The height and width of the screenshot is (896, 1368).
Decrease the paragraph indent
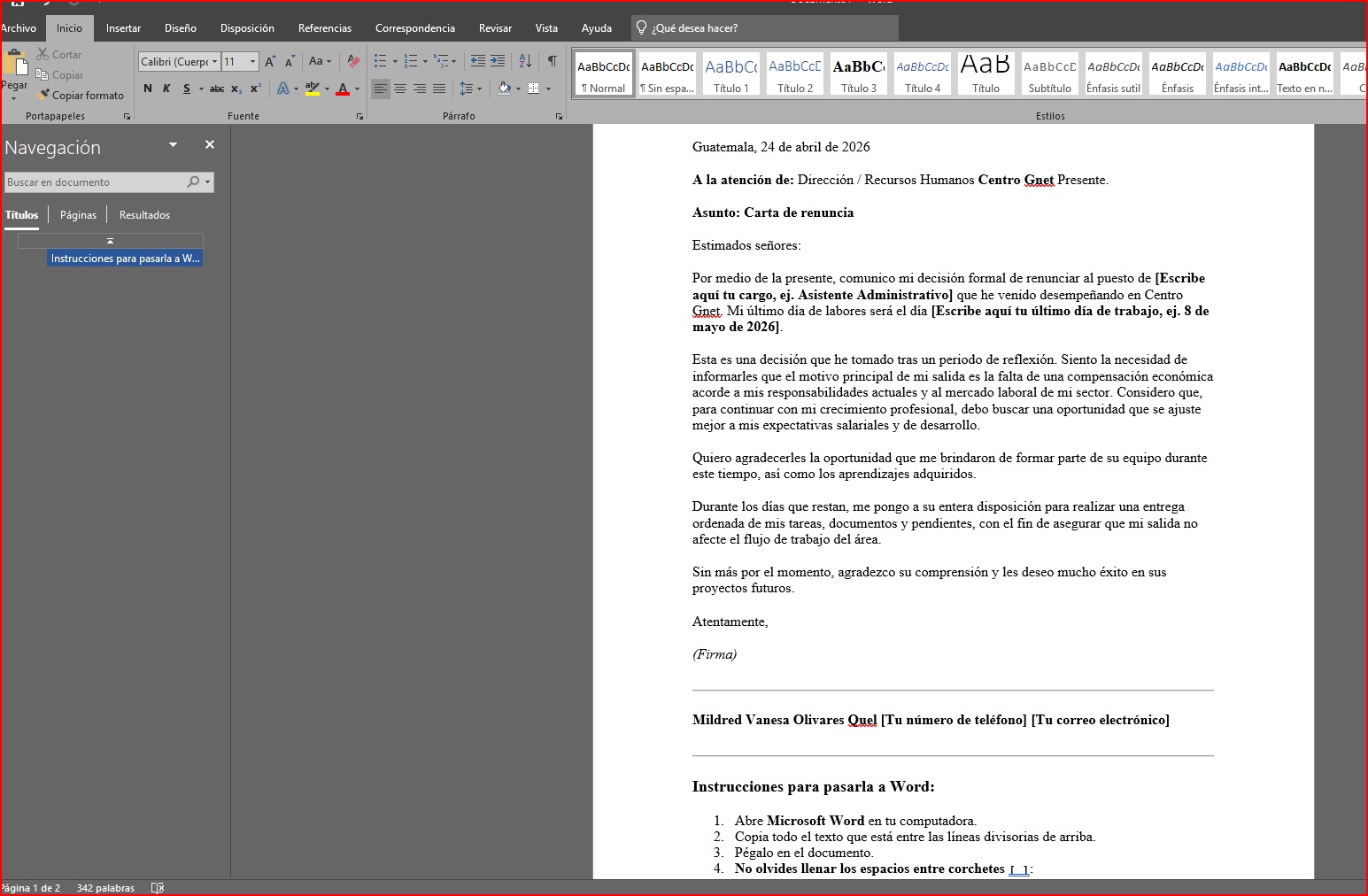click(477, 61)
